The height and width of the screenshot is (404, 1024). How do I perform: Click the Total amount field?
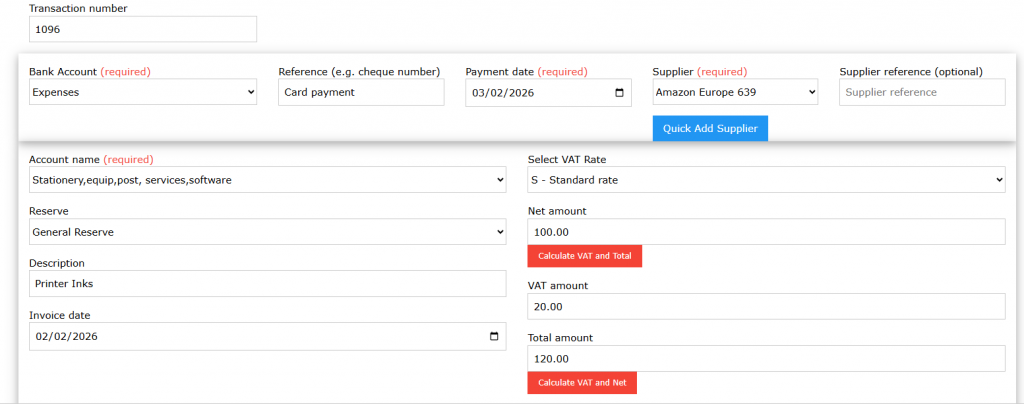pos(765,359)
